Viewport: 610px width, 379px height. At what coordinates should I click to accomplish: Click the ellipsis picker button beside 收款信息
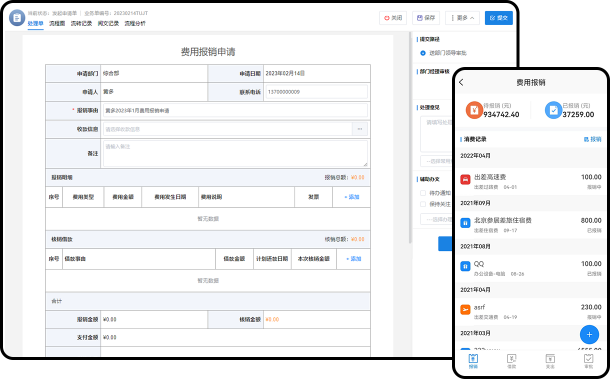pyautogui.click(x=360, y=129)
